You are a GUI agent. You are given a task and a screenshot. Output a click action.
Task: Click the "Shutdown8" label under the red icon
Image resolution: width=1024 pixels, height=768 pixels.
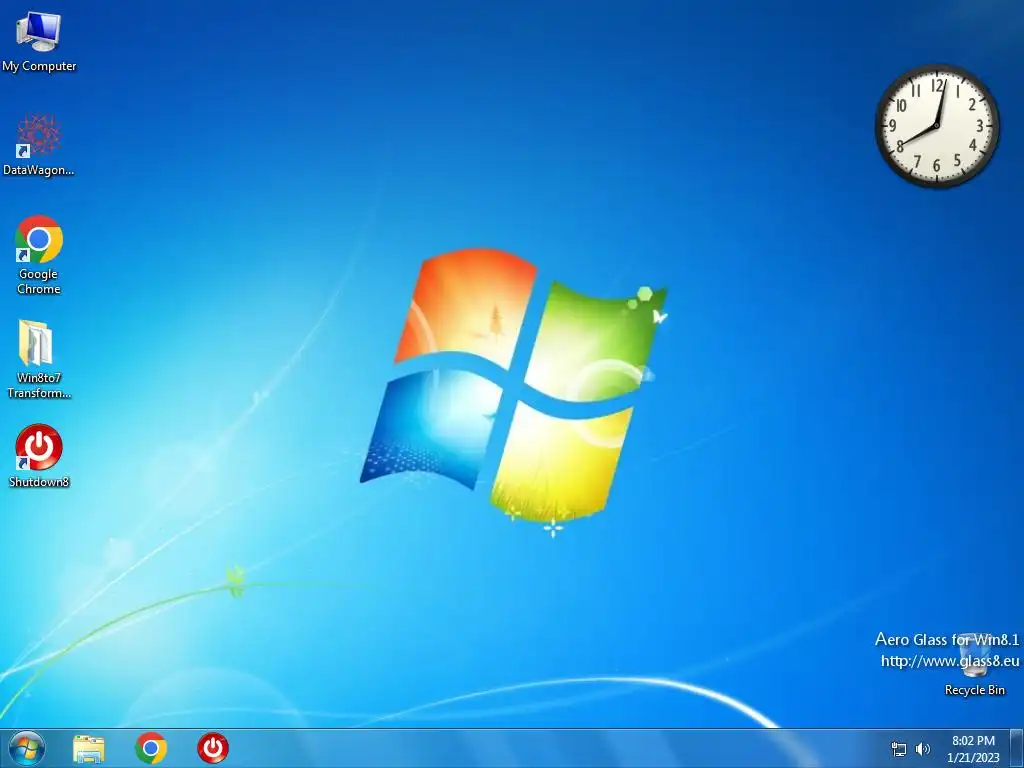click(39, 482)
